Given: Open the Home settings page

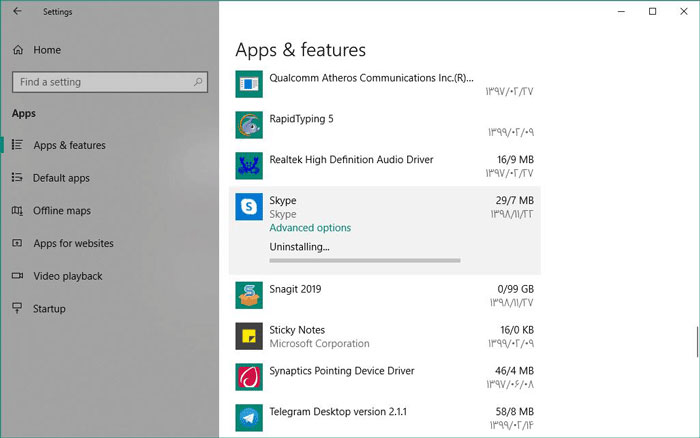Looking at the screenshot, I should [x=47, y=50].
